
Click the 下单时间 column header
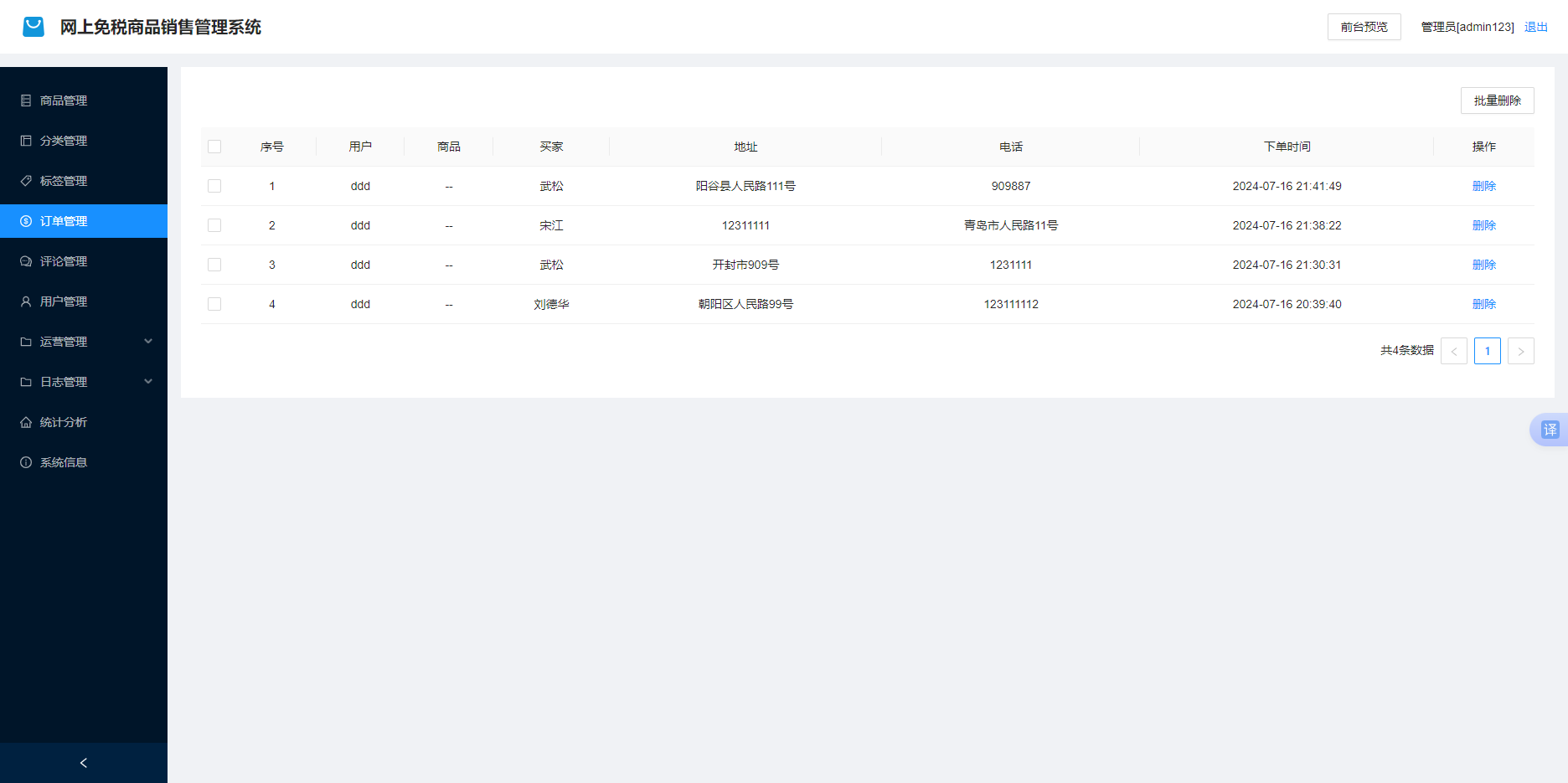coord(1287,147)
